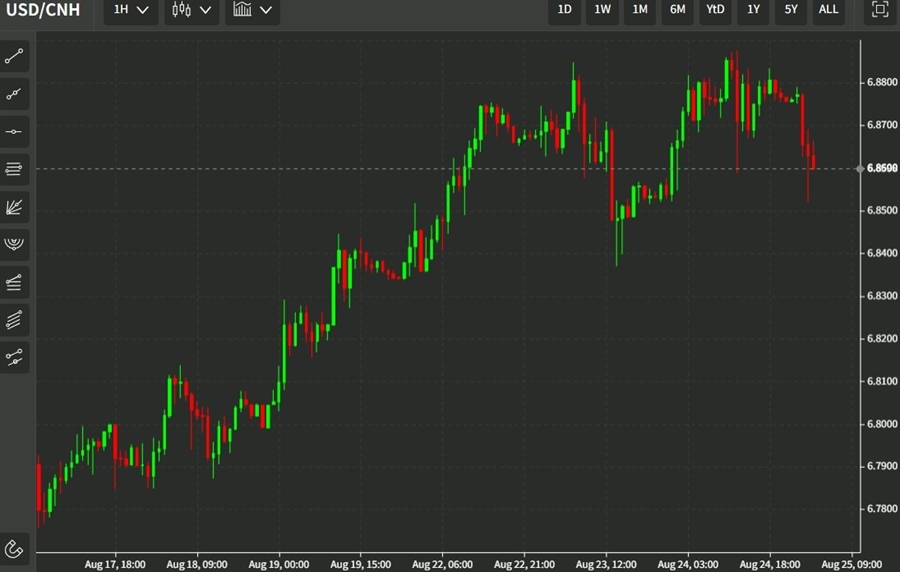This screenshot has width=900, height=572.
Task: Open the indicators dropdown
Action: click(253, 10)
